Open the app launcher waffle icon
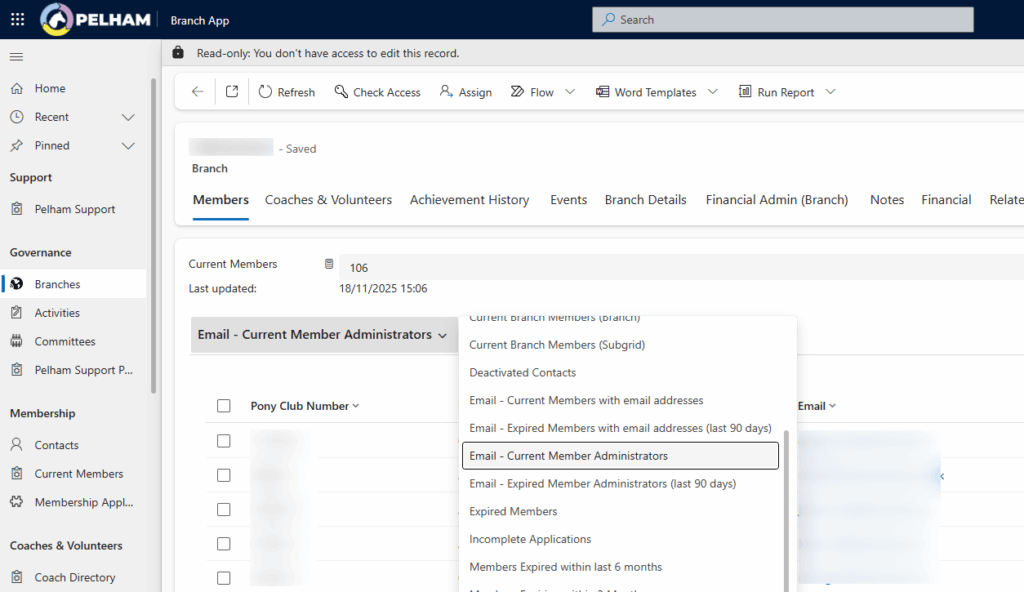 click(x=17, y=19)
